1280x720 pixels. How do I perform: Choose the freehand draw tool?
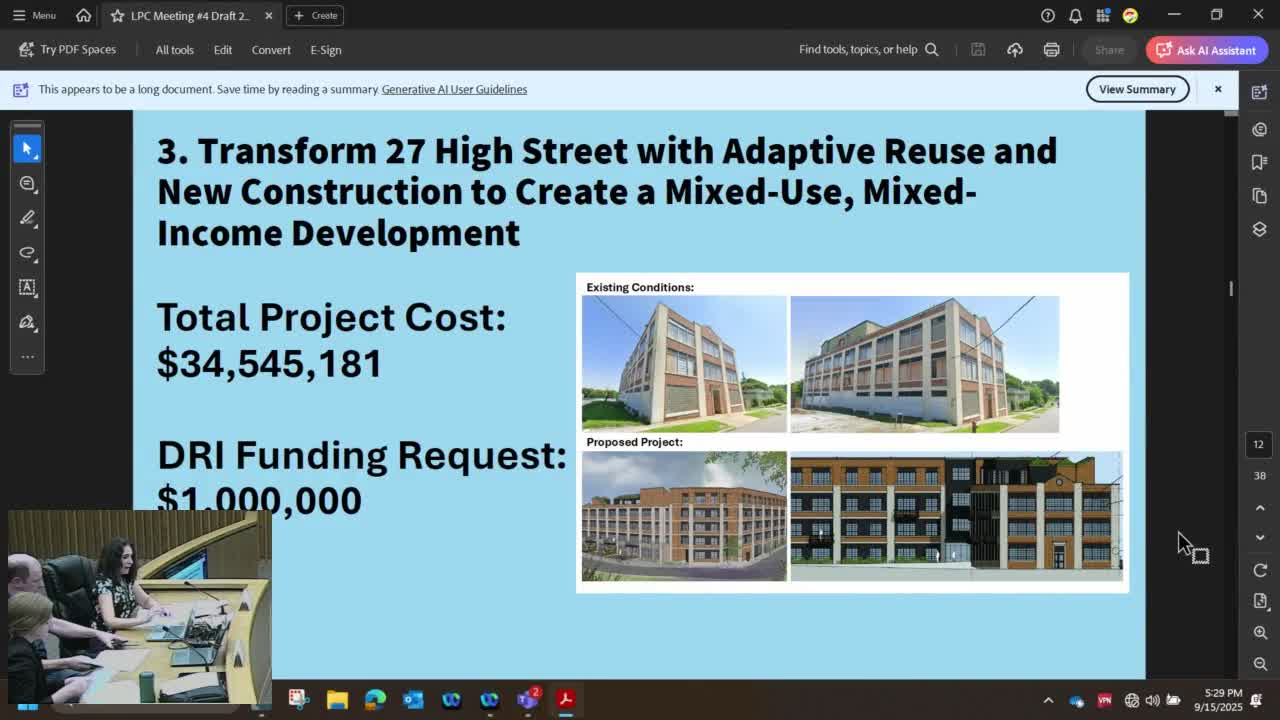tap(27, 252)
